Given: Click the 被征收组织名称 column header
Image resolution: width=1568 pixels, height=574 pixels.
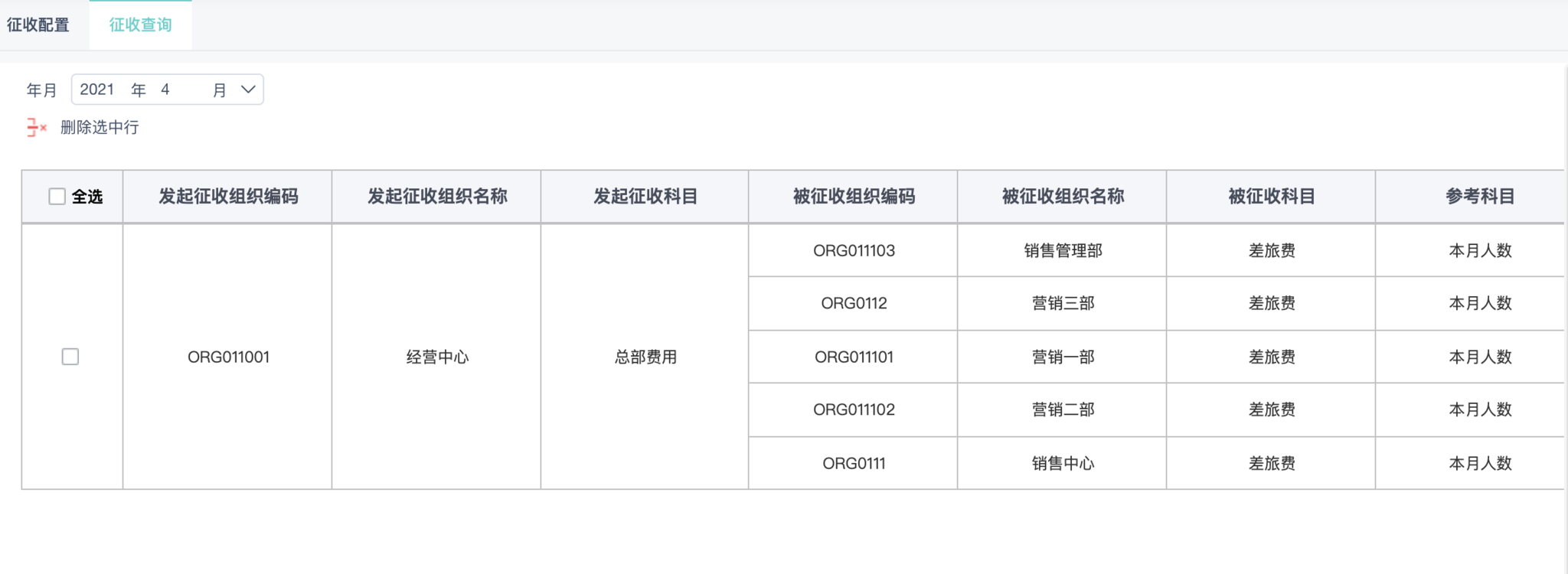Looking at the screenshot, I should [1063, 197].
